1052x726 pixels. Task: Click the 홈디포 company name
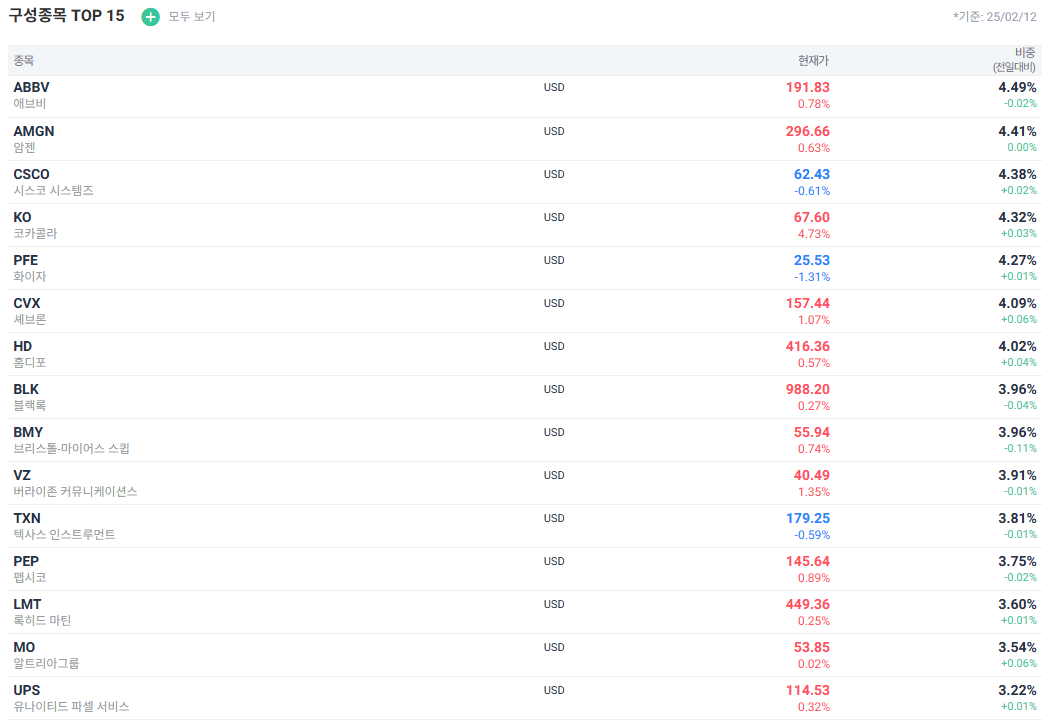pos(30,362)
